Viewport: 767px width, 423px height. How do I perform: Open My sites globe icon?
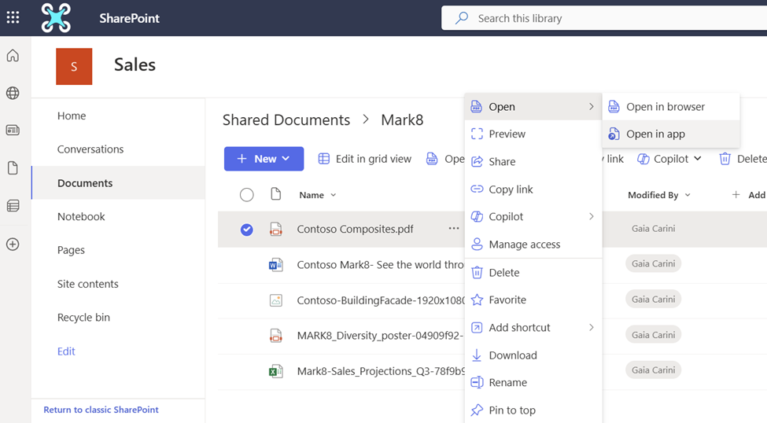point(13,93)
